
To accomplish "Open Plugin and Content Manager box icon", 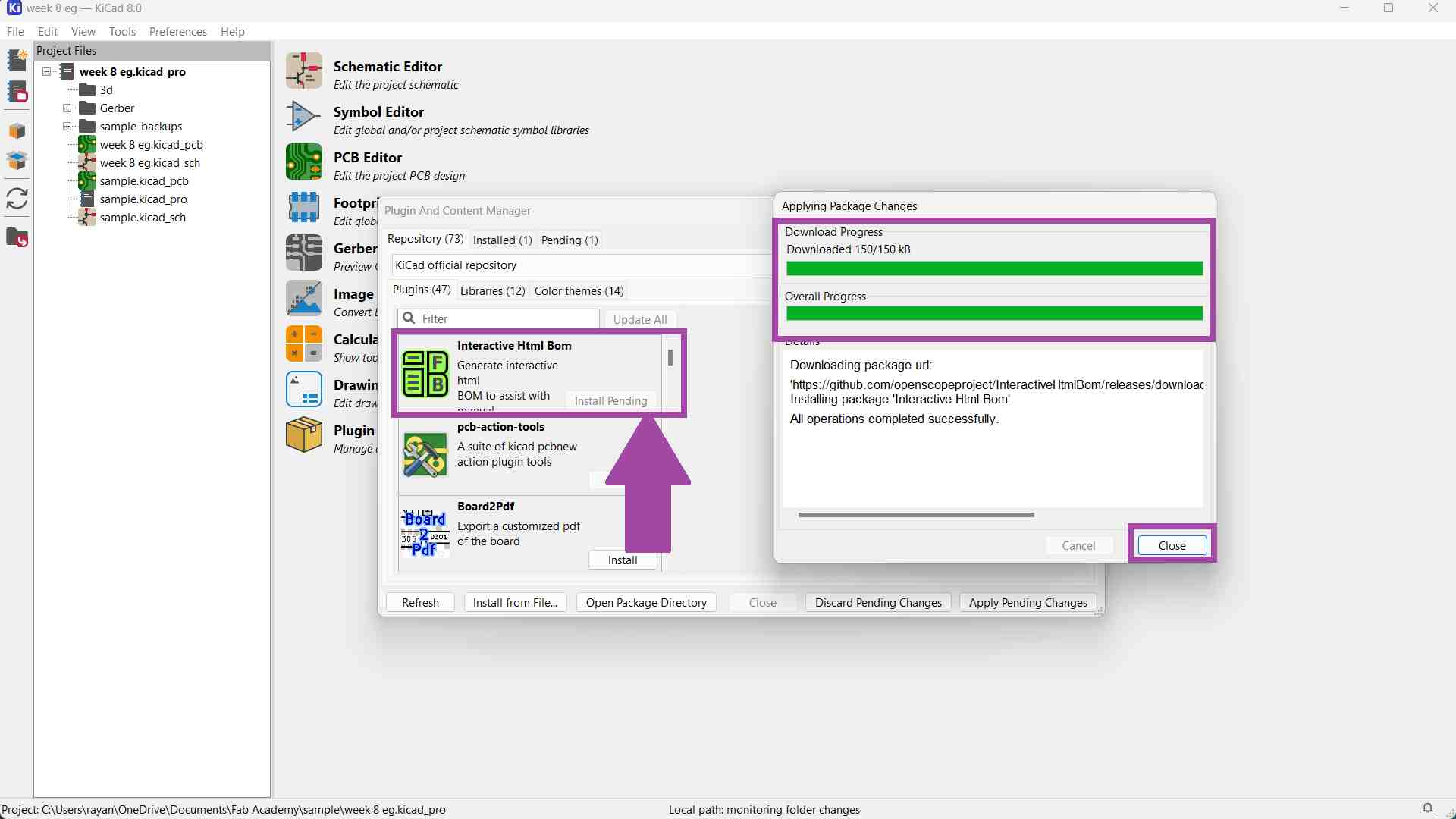I will [x=304, y=435].
